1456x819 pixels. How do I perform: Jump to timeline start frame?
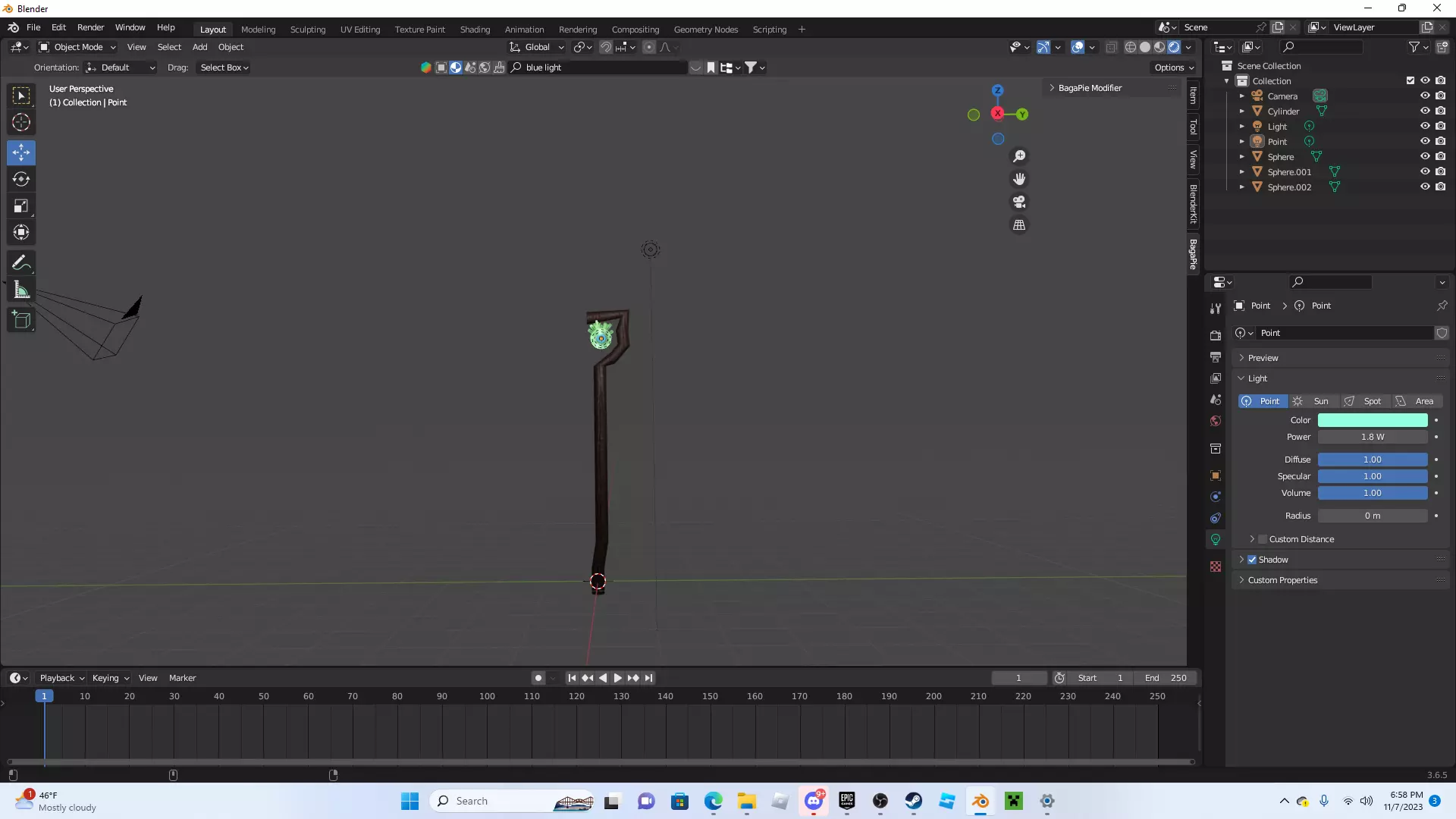[x=572, y=678]
